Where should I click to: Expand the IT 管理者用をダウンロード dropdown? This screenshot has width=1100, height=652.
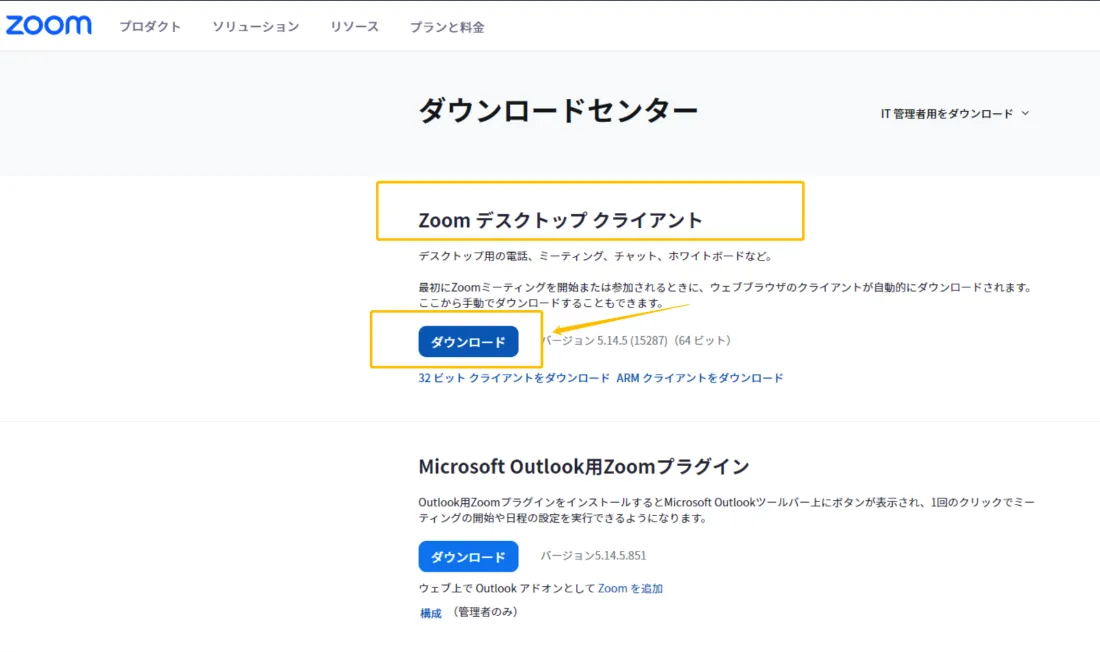coord(955,113)
